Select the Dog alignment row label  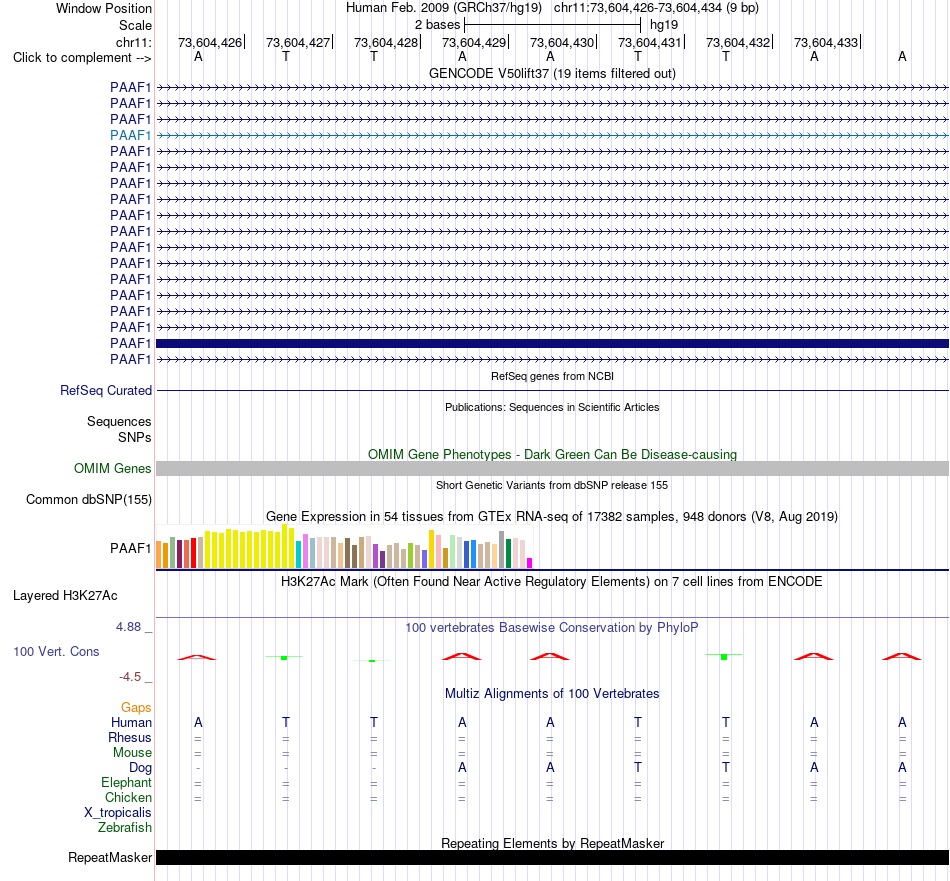(140, 768)
